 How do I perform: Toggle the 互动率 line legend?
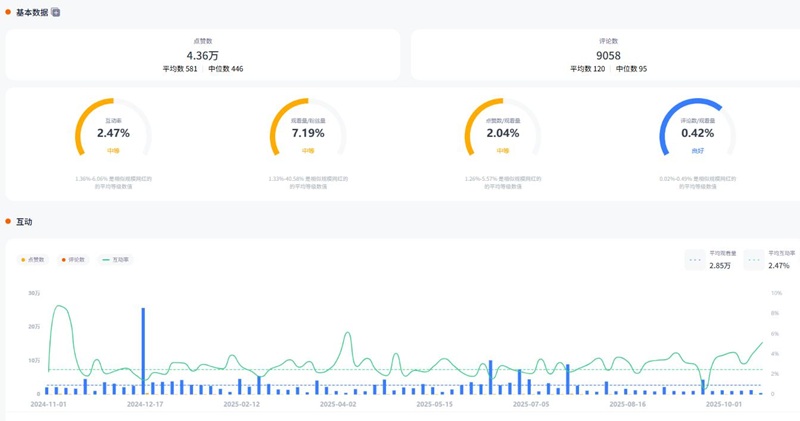pos(116,260)
